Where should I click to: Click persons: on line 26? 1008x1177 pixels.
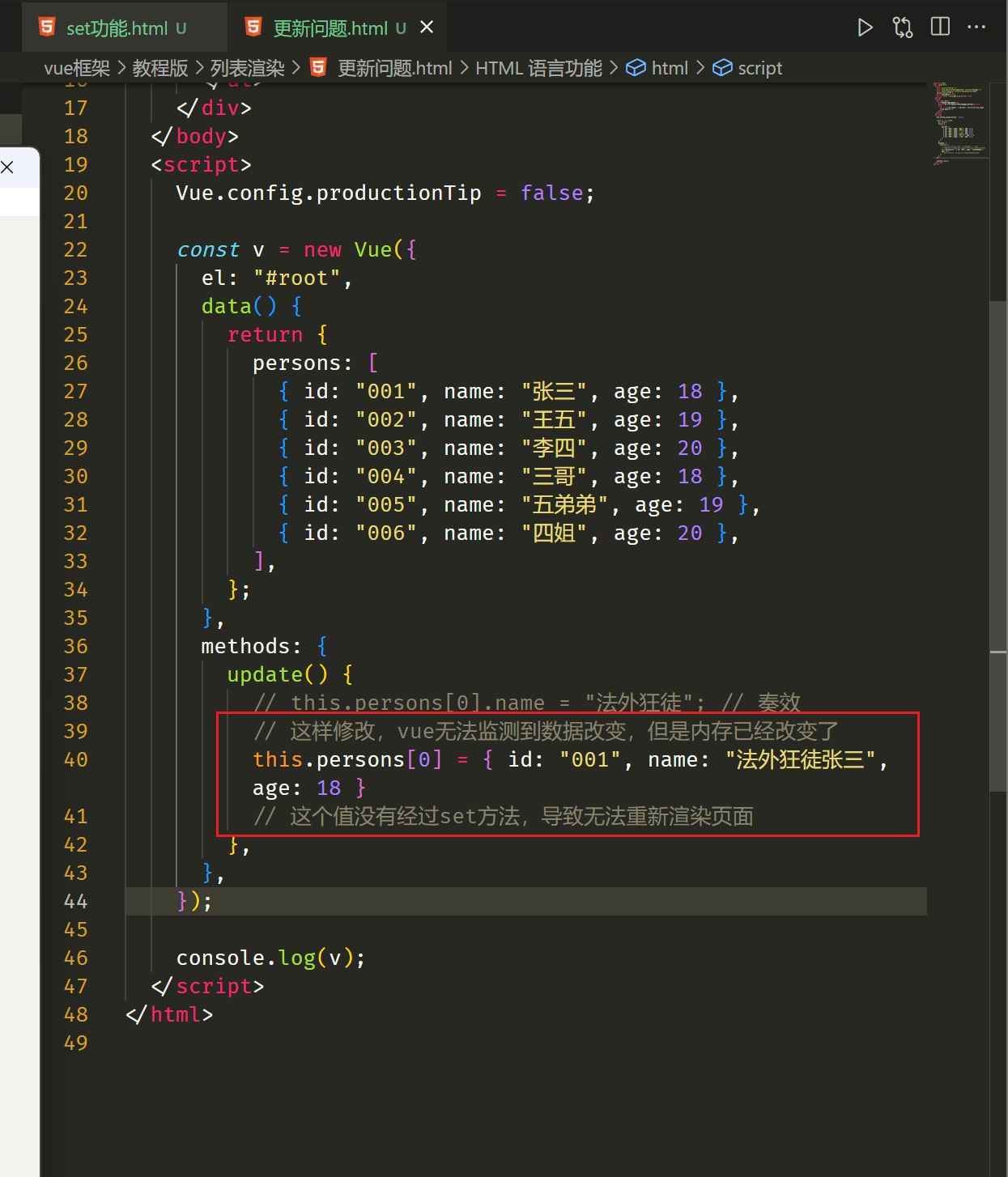pos(303,363)
